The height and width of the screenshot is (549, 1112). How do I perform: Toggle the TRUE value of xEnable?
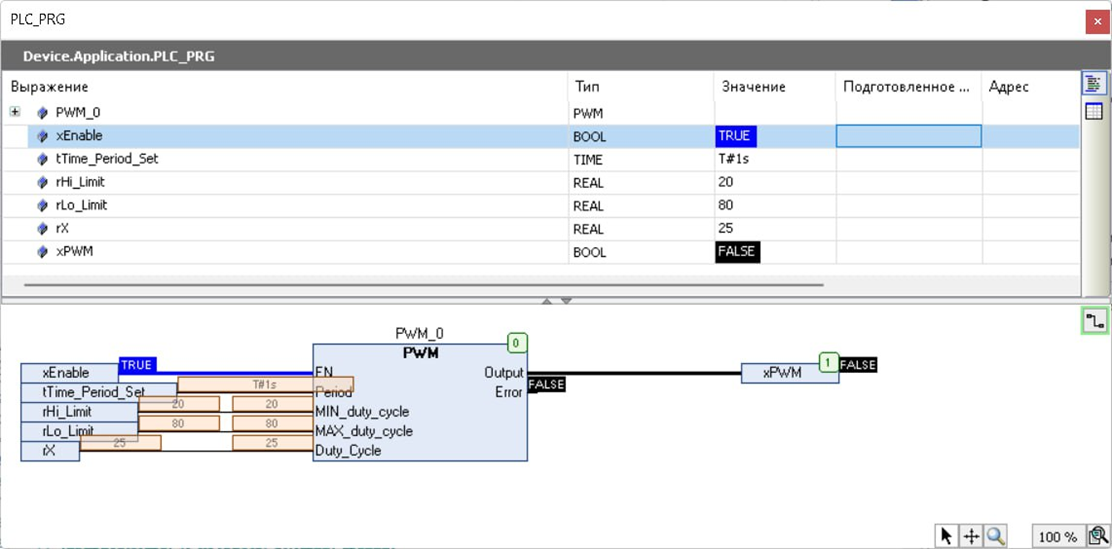pyautogui.click(x=736, y=136)
